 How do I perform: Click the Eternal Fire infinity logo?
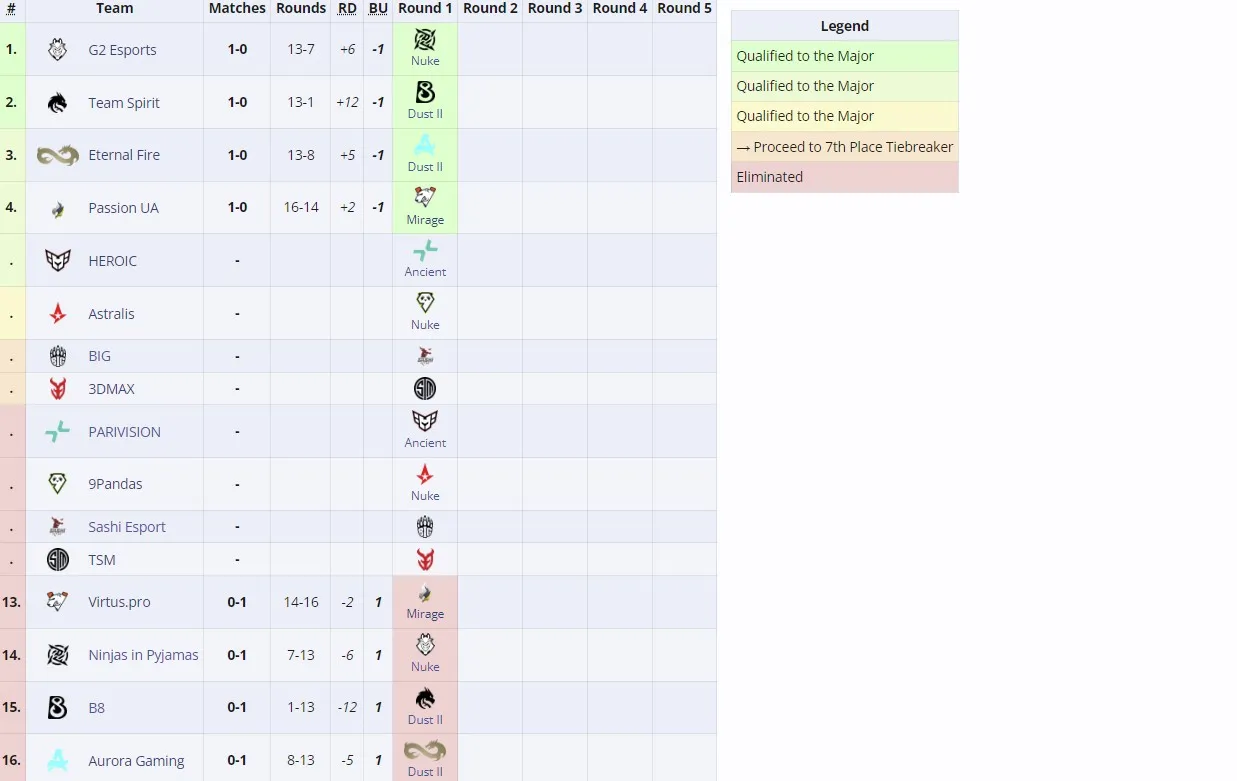(58, 155)
